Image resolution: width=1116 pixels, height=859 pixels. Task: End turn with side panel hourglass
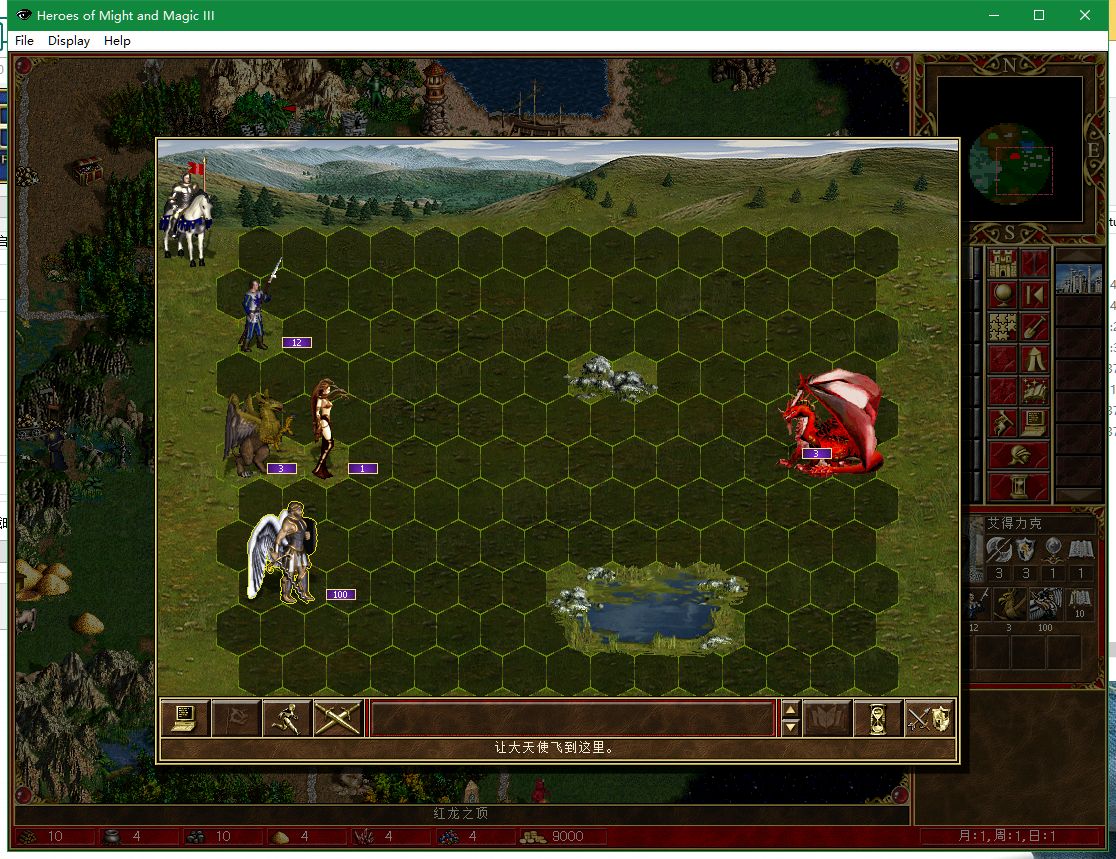coord(1018,488)
